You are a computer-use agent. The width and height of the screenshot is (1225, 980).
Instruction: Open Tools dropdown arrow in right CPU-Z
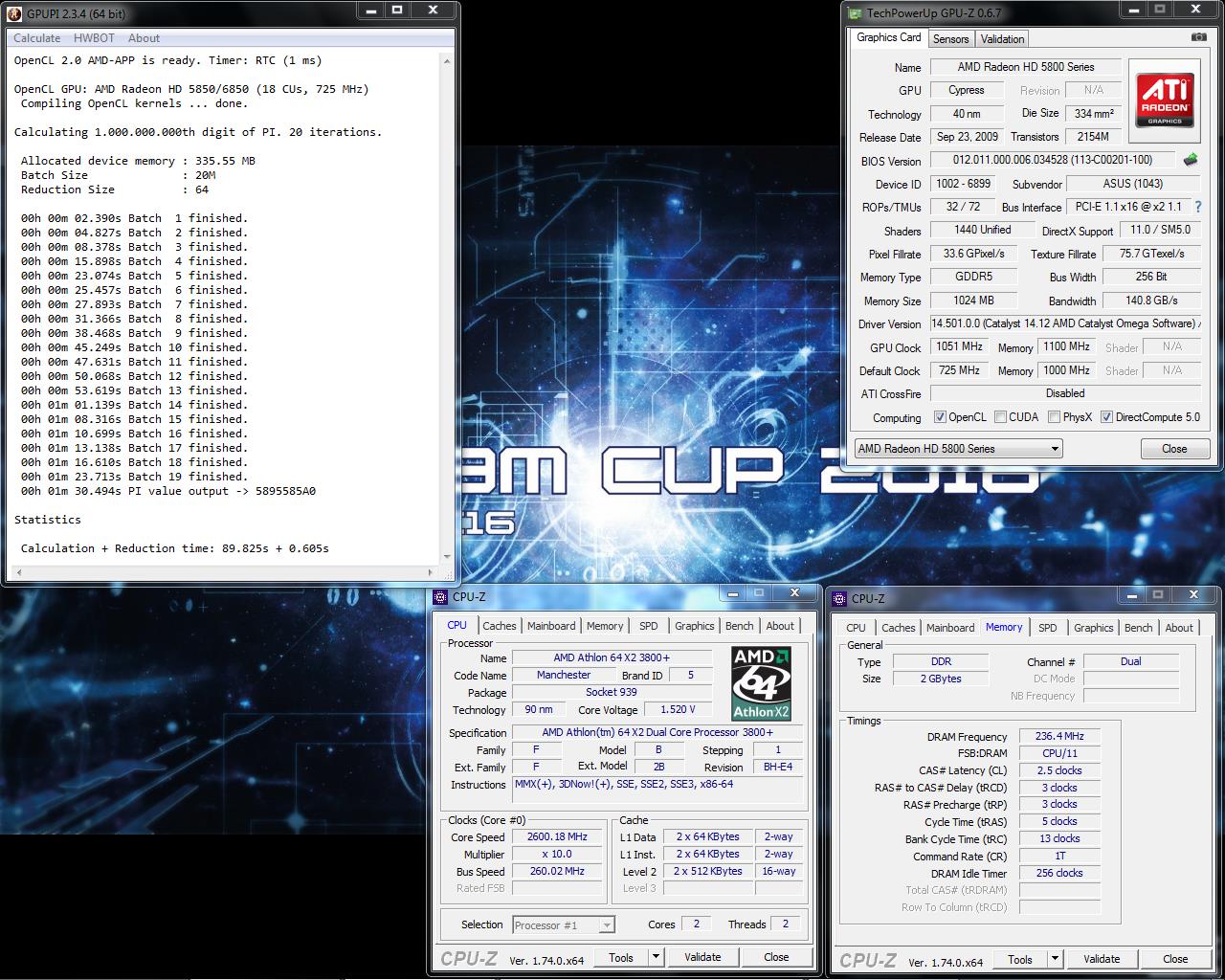point(1055,959)
